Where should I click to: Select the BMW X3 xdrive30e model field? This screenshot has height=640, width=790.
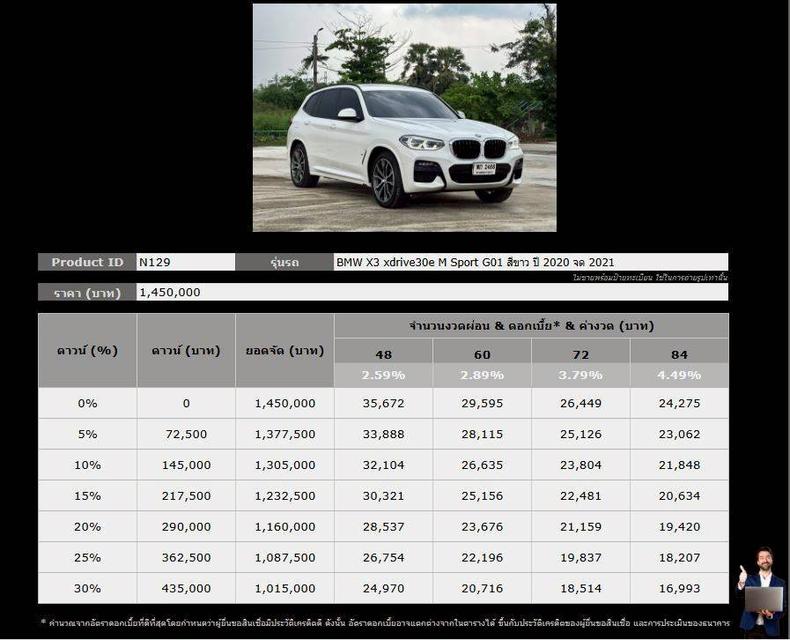pyautogui.click(x=530, y=262)
